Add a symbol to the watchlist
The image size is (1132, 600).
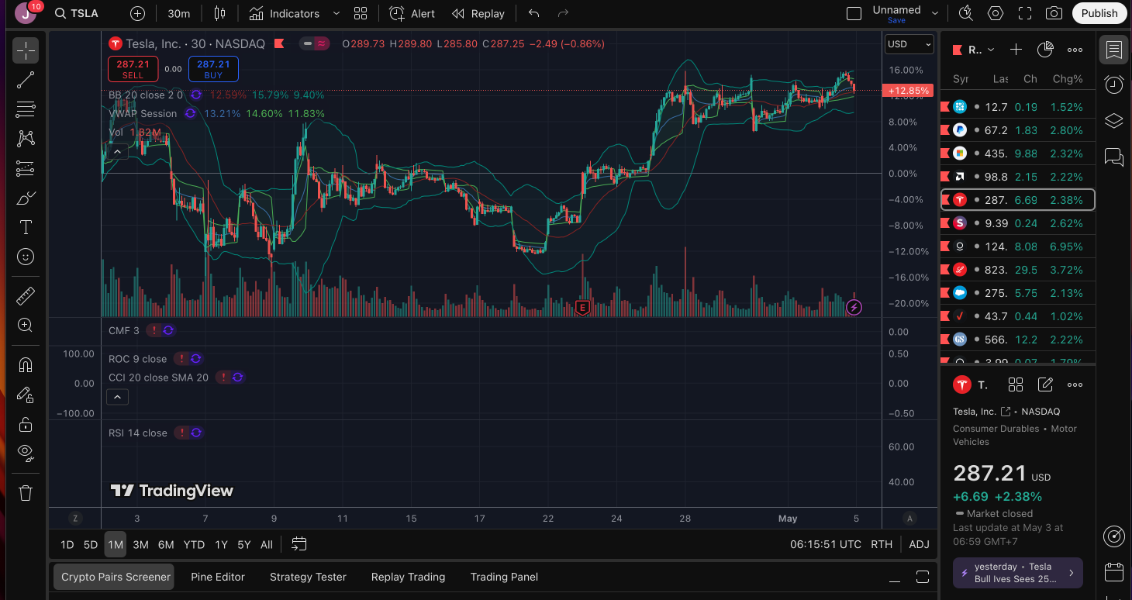point(1016,50)
